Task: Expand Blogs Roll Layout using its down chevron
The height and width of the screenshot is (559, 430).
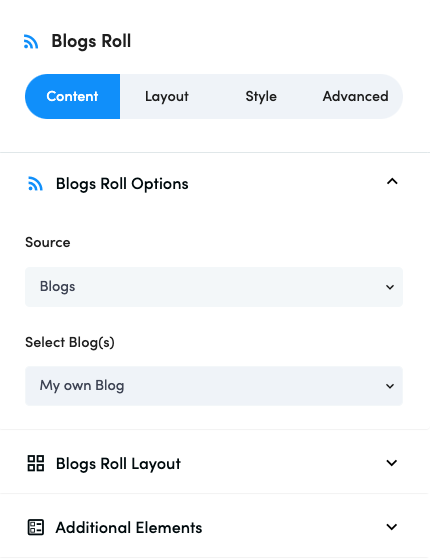Action: [391, 463]
